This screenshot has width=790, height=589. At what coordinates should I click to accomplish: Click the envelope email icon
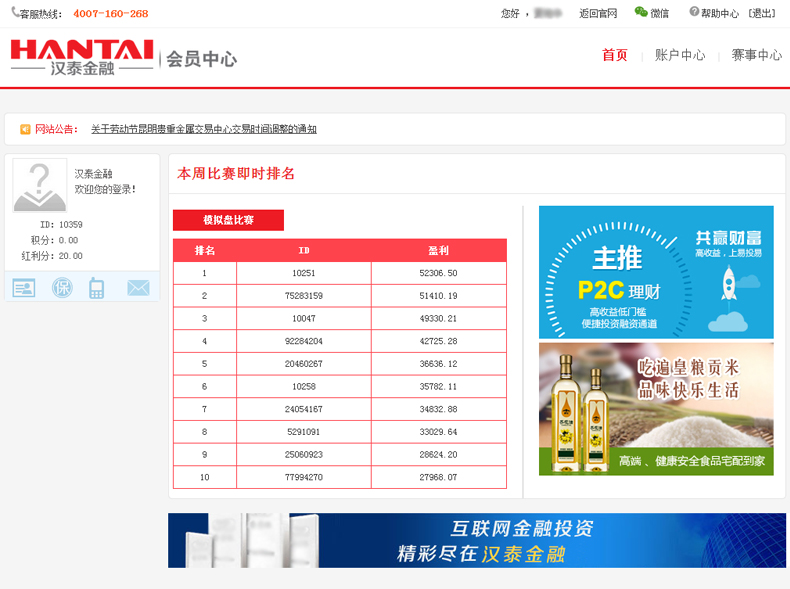(x=138, y=288)
